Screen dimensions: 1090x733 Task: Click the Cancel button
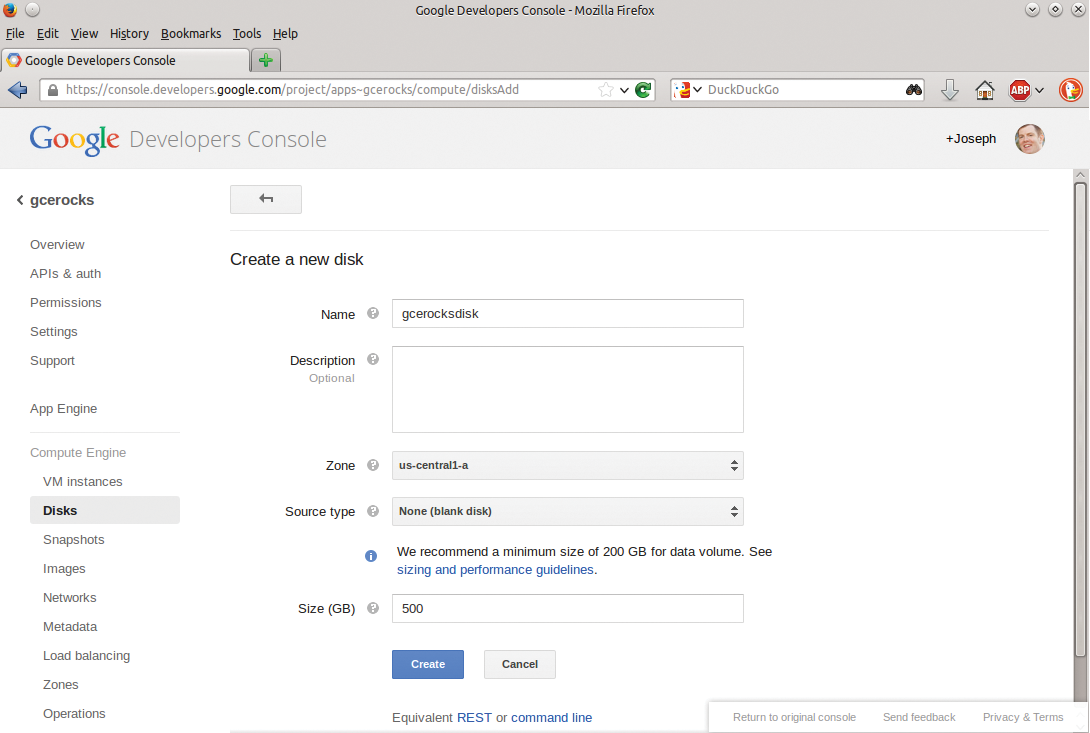[x=520, y=664]
